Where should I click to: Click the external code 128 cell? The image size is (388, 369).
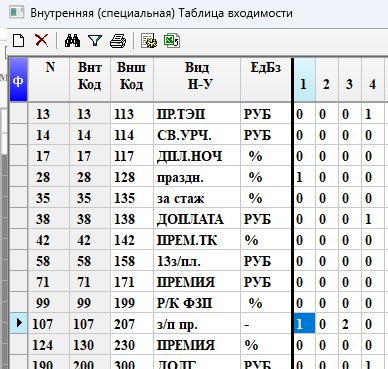pos(132,177)
